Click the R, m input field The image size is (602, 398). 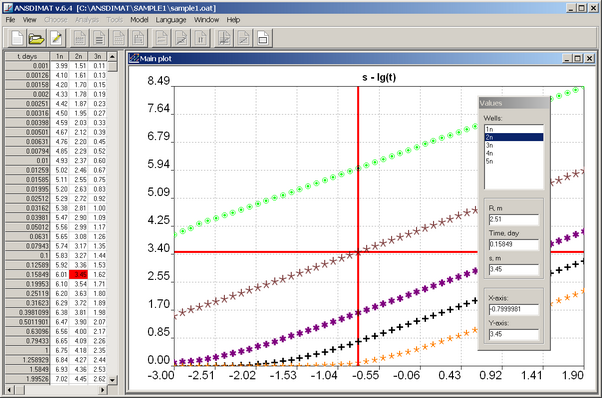tap(514, 219)
